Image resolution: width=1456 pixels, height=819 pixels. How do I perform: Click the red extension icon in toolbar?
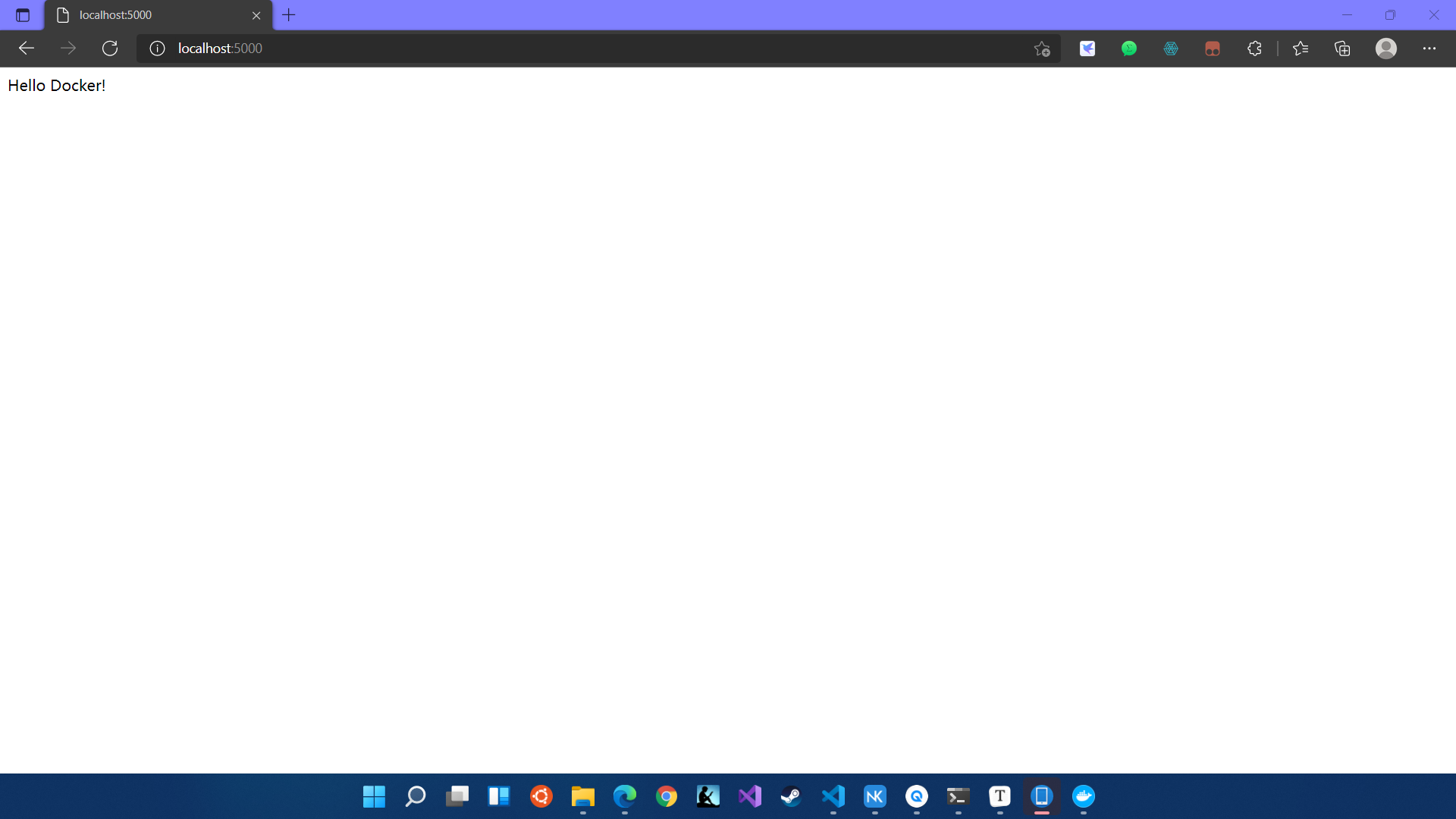pos(1213,49)
